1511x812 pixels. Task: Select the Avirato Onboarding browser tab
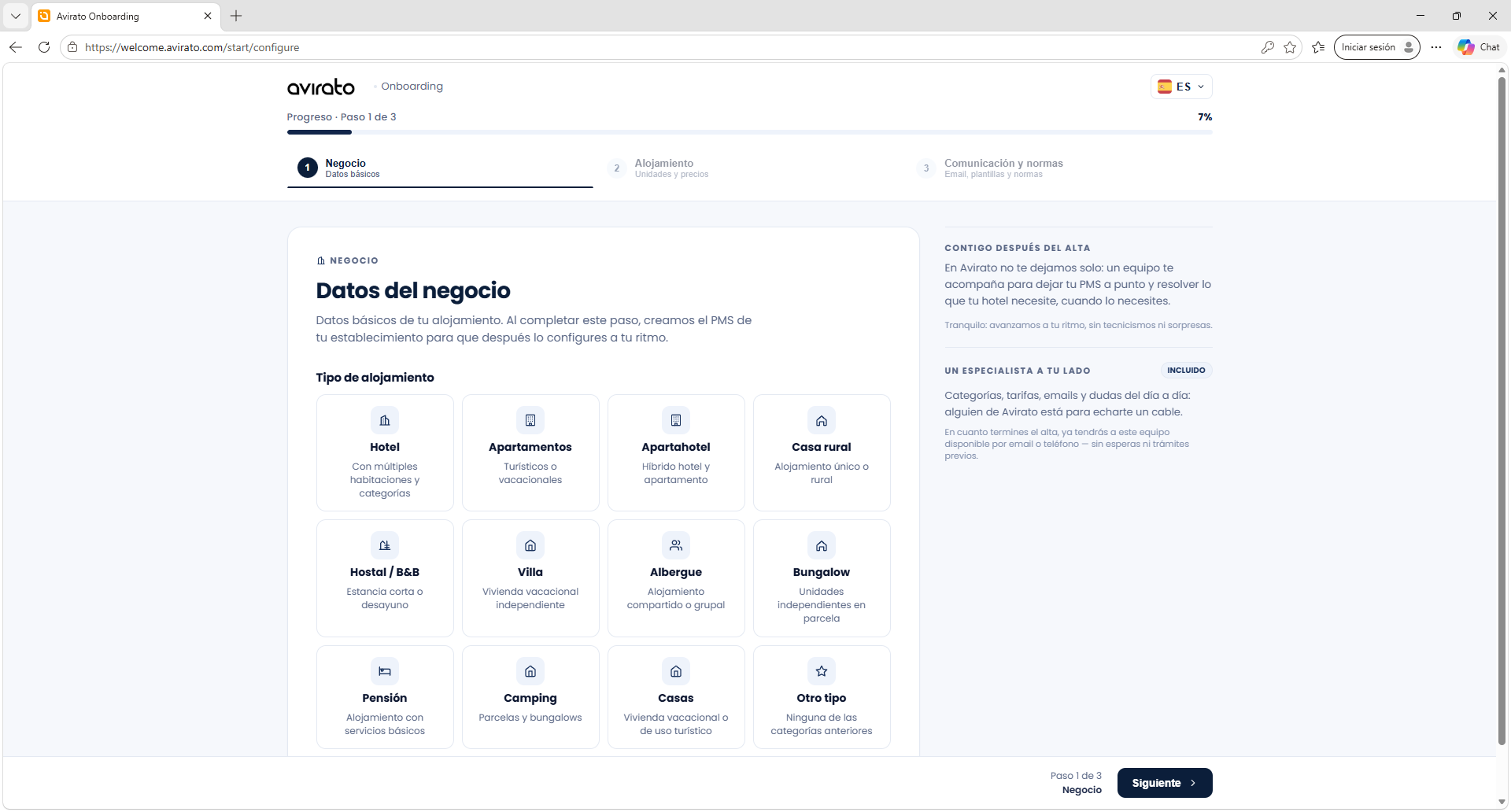click(x=126, y=16)
